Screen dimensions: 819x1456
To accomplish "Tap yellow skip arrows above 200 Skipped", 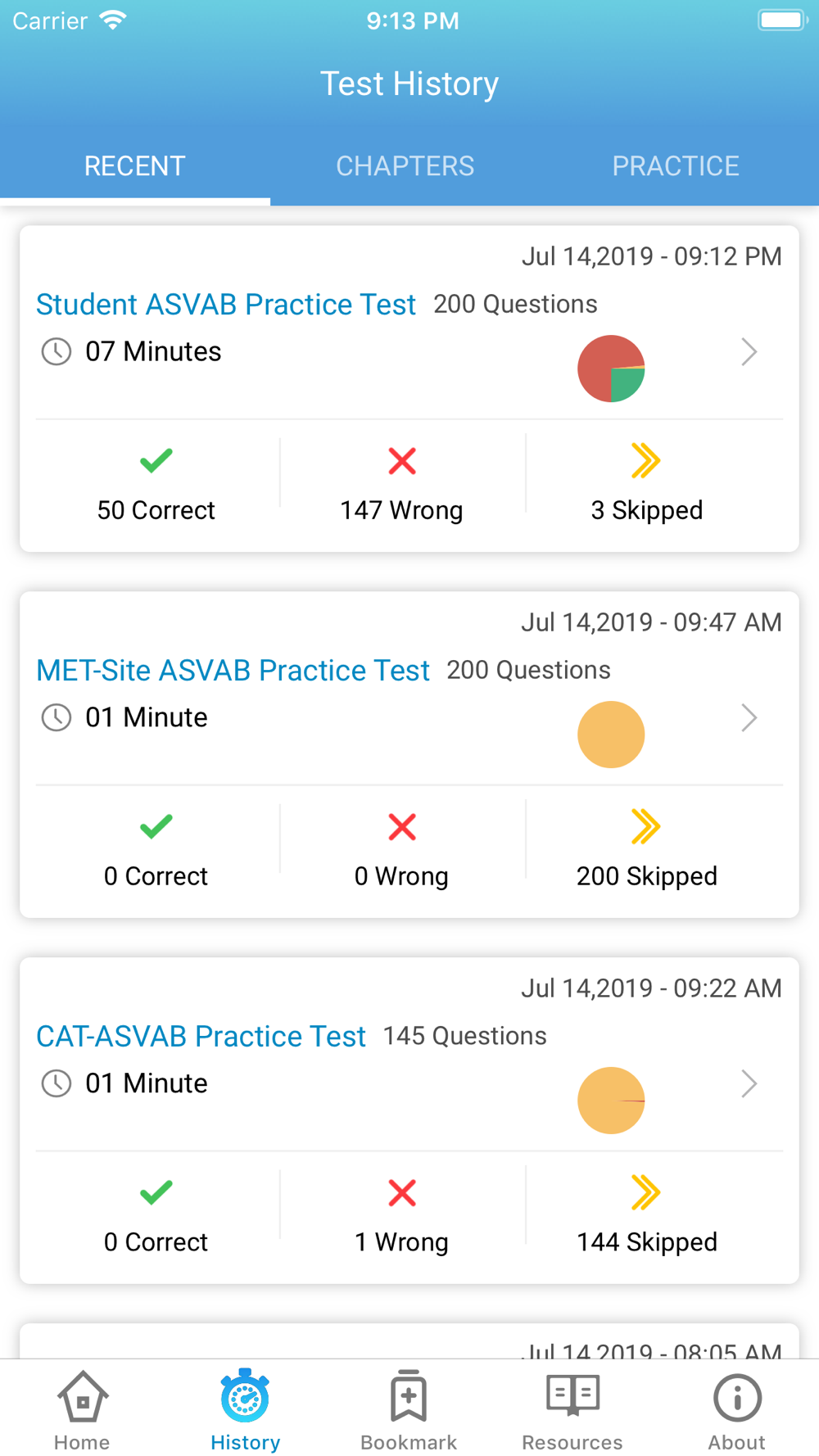I will tap(646, 826).
